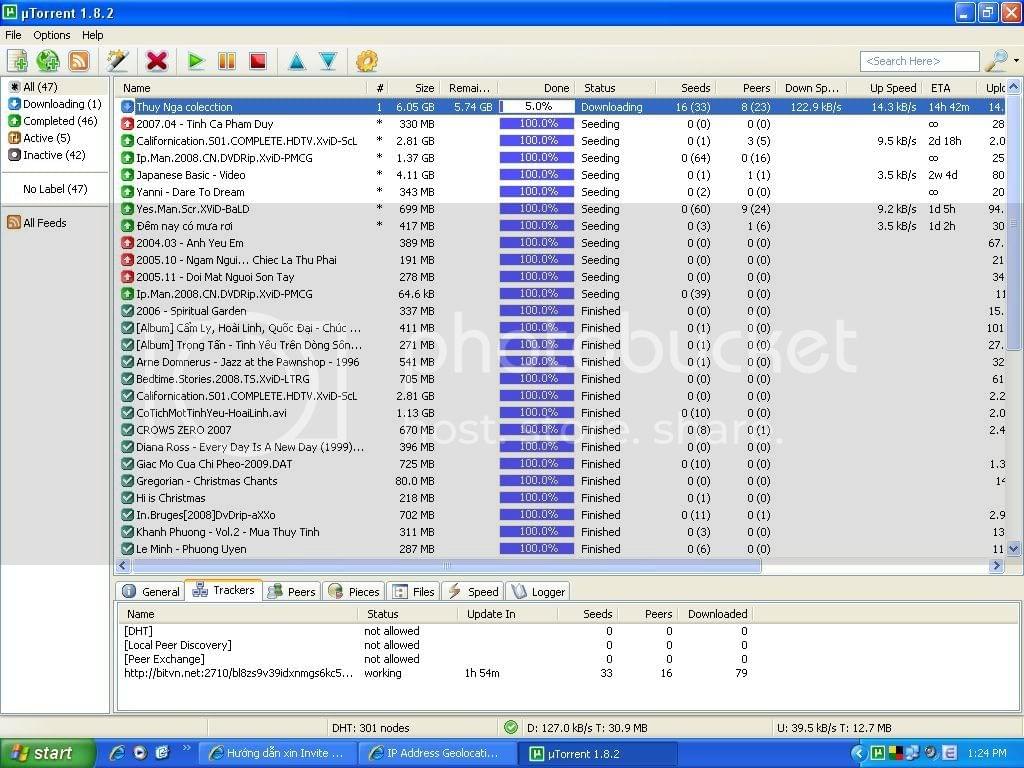The width and height of the screenshot is (1024, 768).
Task: Select the CROWS ZERO 2007 torrent
Action: tap(562, 430)
